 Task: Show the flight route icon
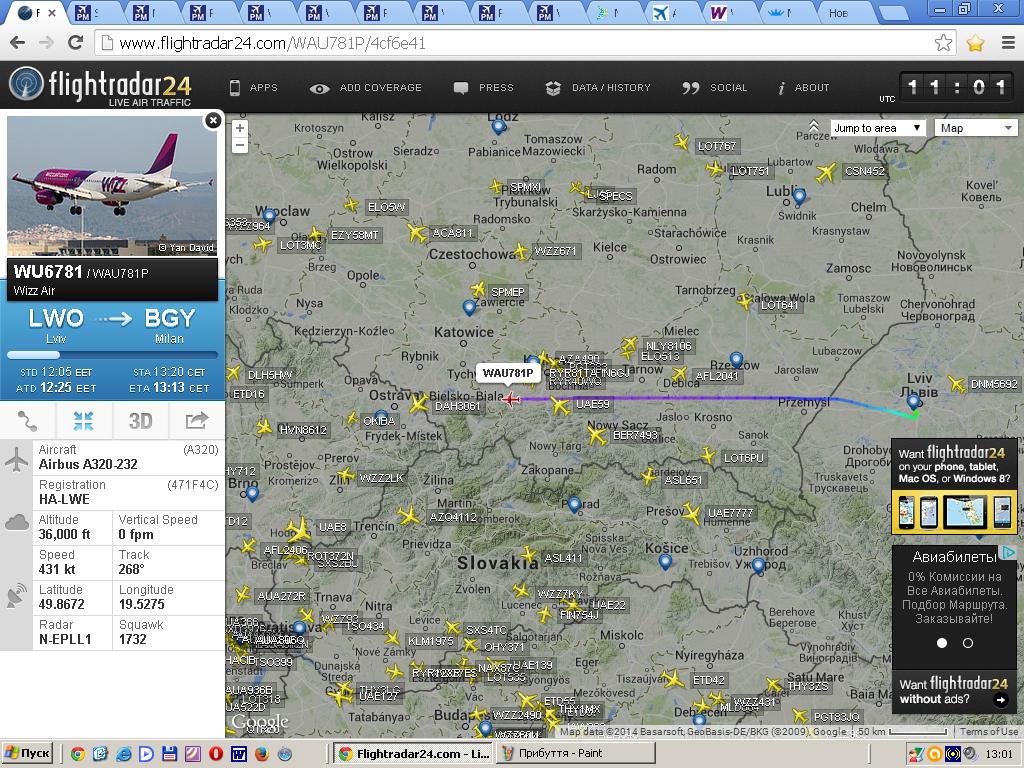pyautogui.click(x=28, y=421)
